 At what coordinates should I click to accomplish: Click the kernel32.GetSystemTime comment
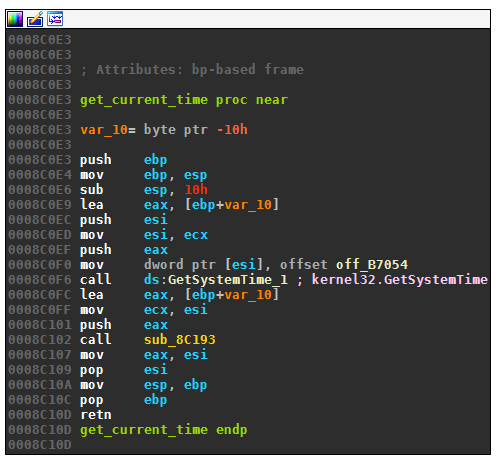pos(400,280)
